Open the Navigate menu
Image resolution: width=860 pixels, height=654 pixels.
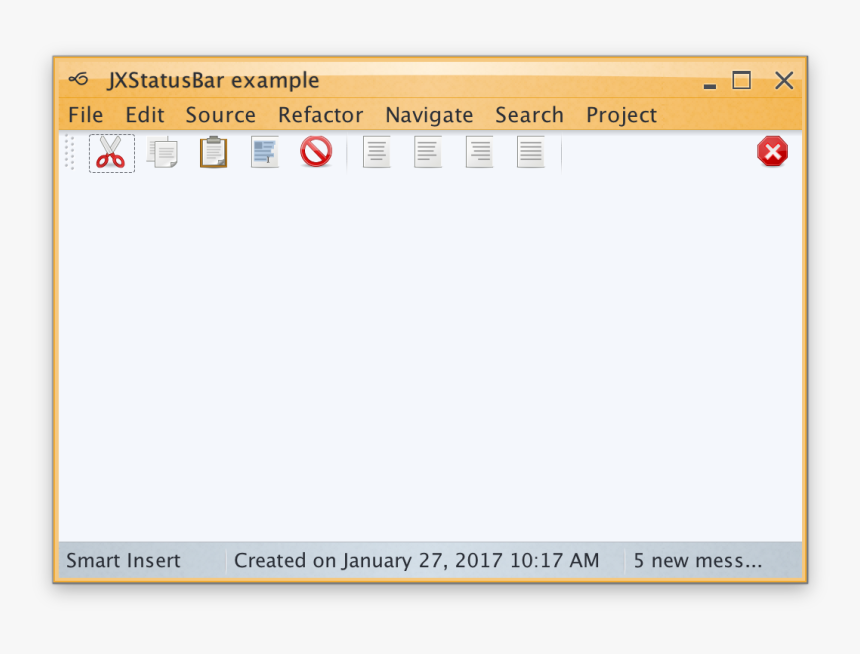pos(429,115)
